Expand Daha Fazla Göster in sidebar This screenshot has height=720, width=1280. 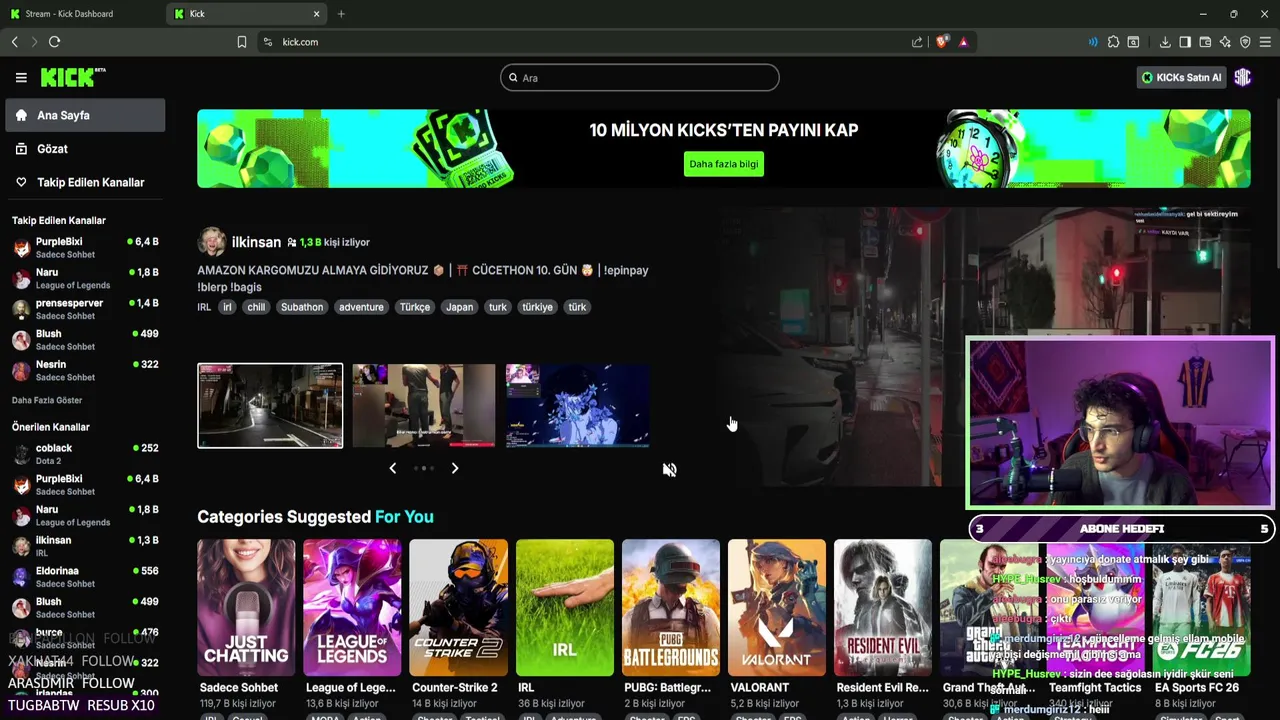point(47,400)
